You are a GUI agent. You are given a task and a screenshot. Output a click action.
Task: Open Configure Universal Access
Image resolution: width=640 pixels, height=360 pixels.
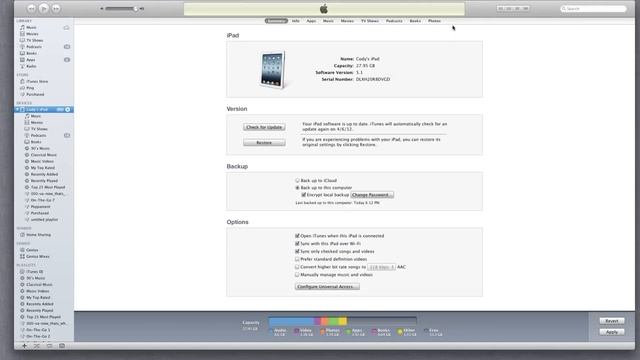coord(327,287)
